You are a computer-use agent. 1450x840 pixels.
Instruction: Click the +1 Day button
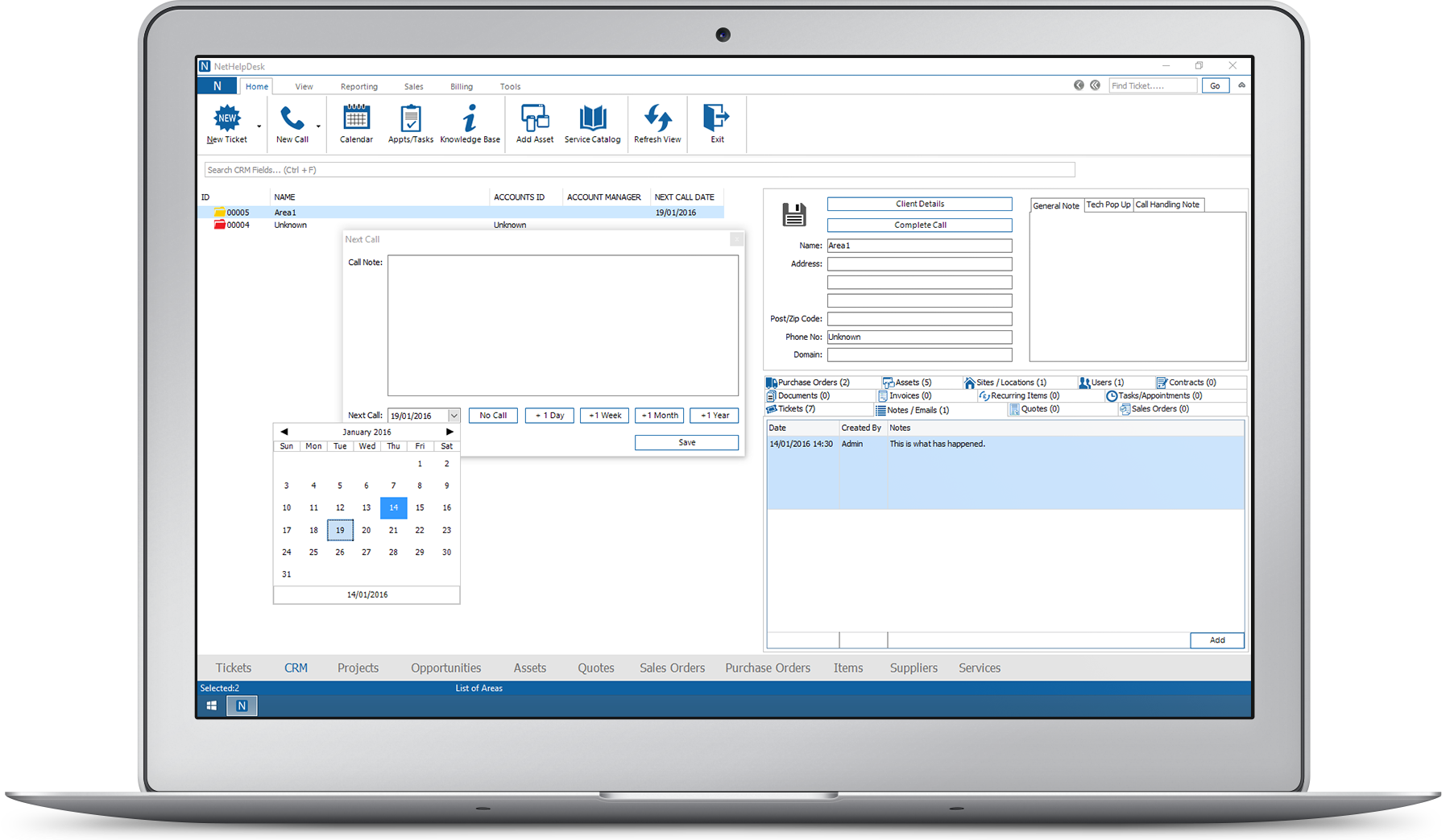(x=549, y=416)
